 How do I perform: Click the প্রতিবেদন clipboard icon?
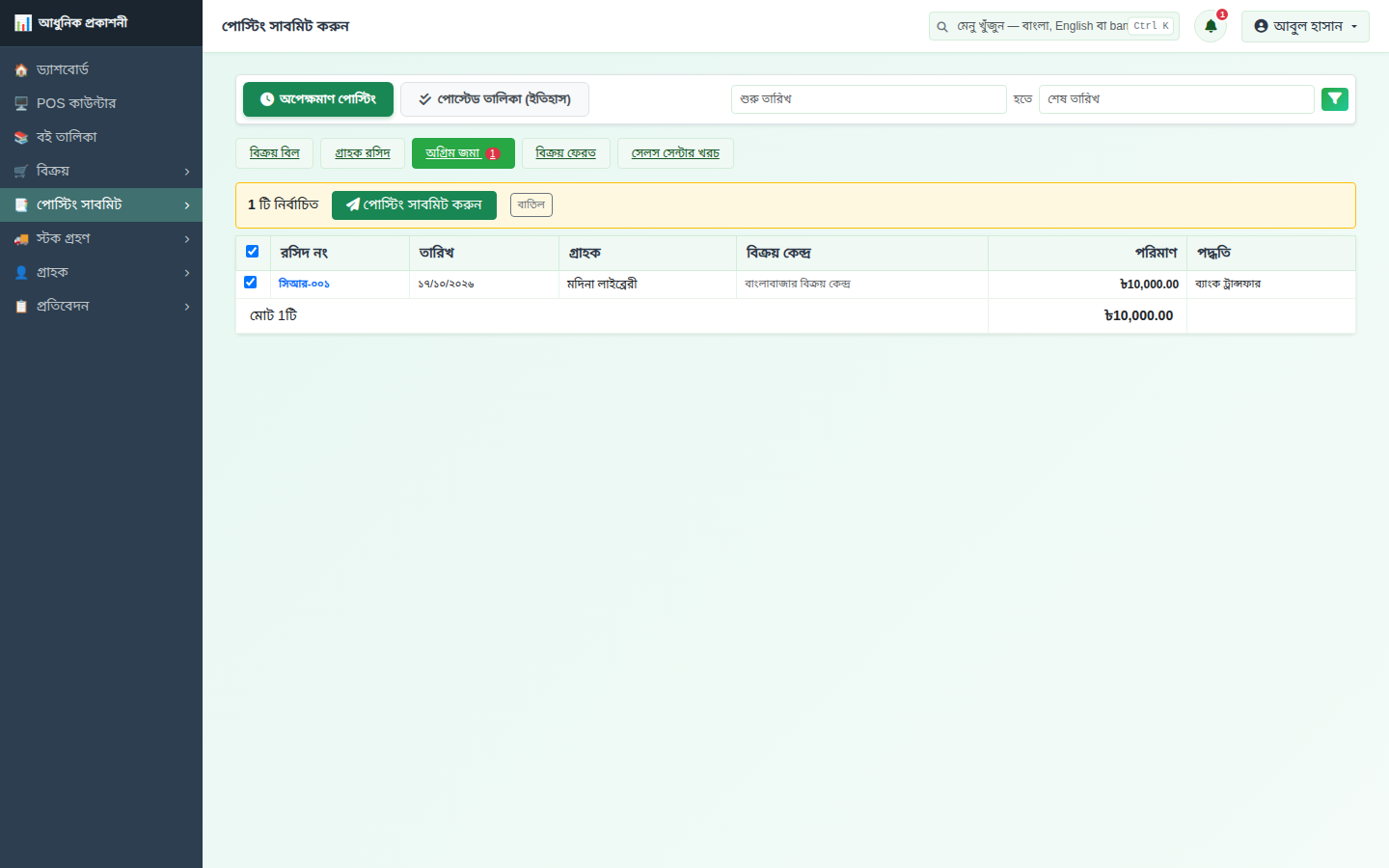pyautogui.click(x=21, y=307)
